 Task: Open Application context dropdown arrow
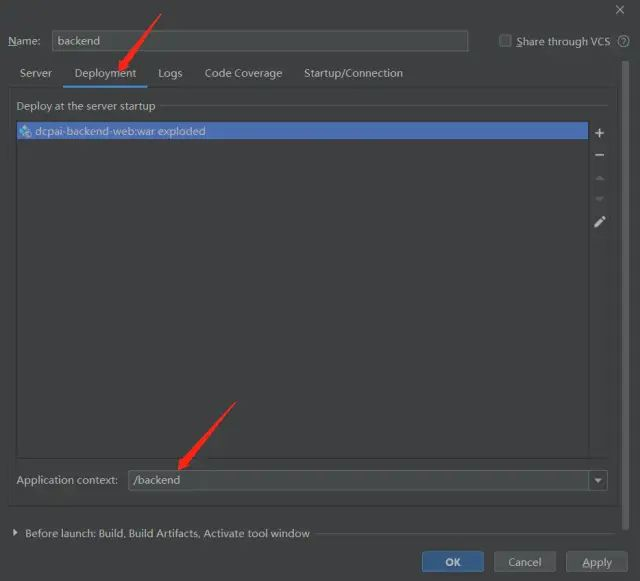pyautogui.click(x=598, y=480)
